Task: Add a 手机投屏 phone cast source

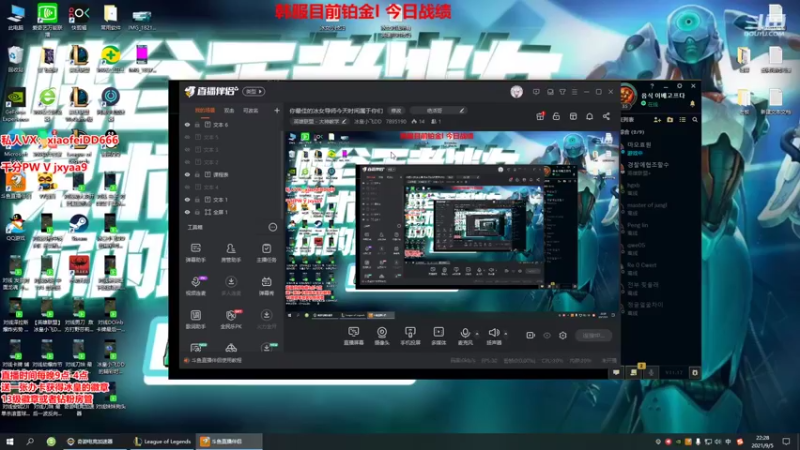Action: (x=410, y=336)
